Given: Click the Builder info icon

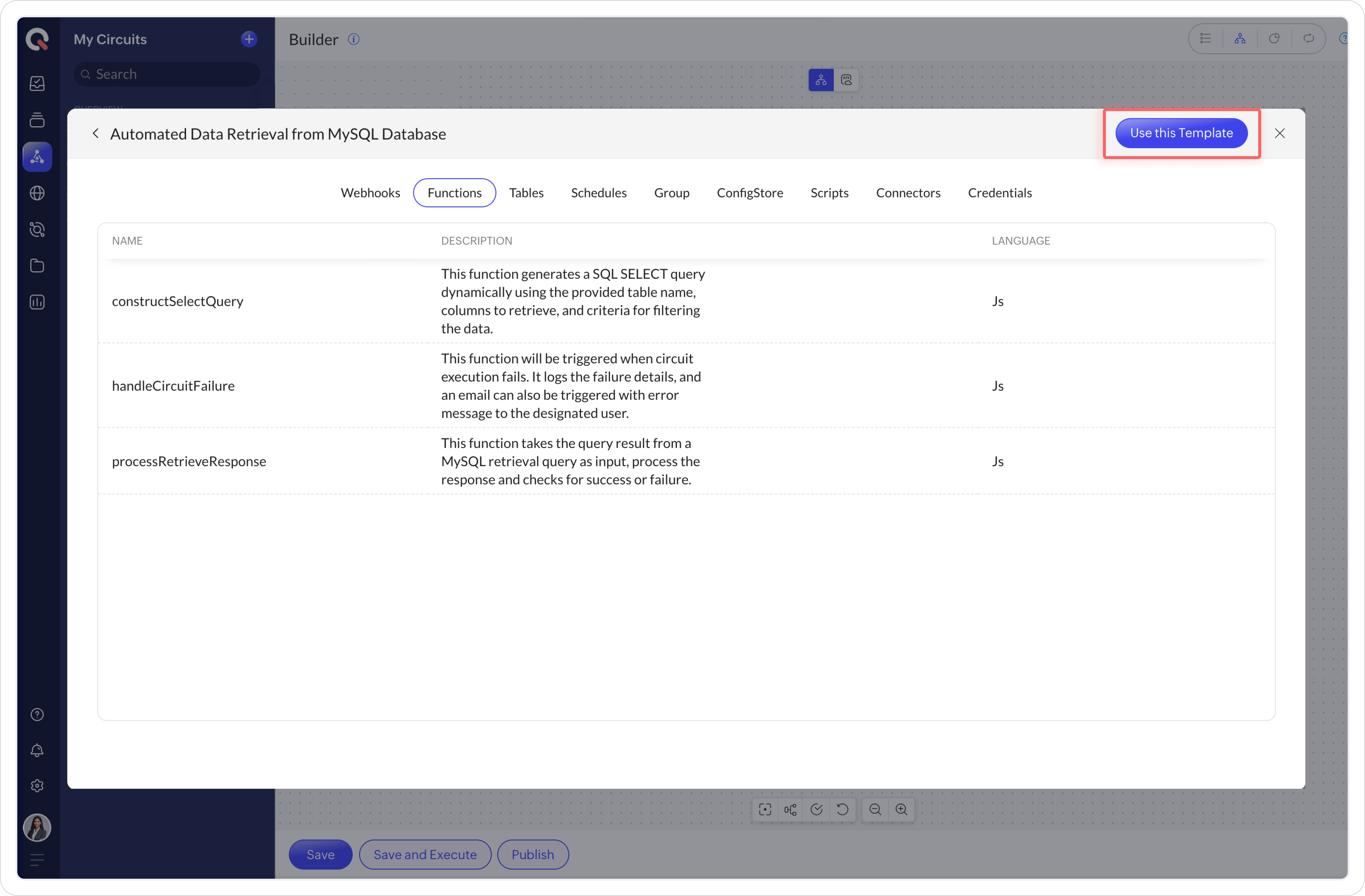Looking at the screenshot, I should 353,39.
